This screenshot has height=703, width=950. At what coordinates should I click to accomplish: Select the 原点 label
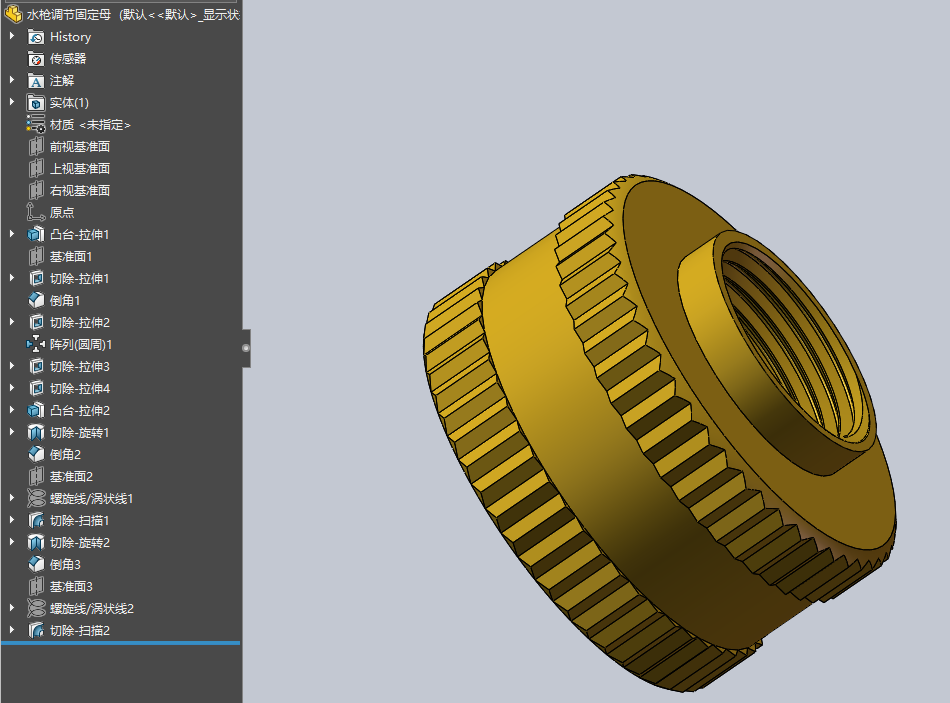click(62, 213)
